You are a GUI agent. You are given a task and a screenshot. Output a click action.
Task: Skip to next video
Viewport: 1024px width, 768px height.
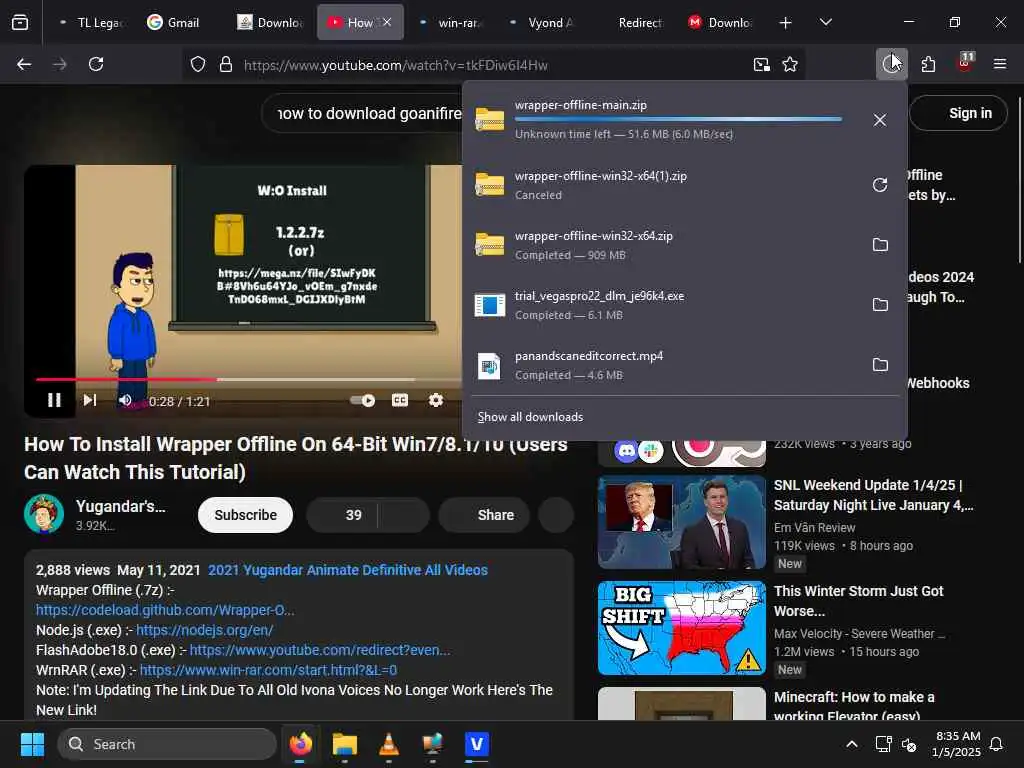point(90,400)
